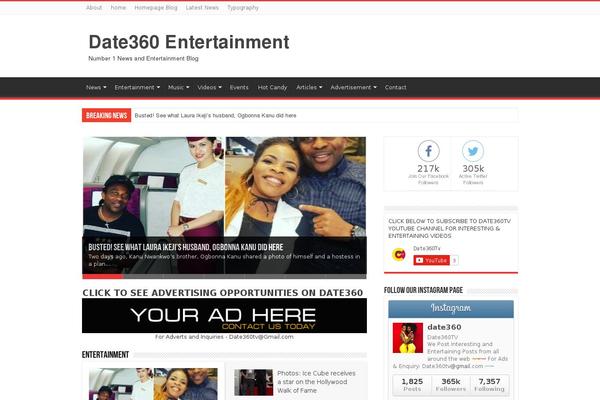The width and height of the screenshot is (600, 400).
Task: Expand the Articles dropdown menu
Action: (x=309, y=87)
